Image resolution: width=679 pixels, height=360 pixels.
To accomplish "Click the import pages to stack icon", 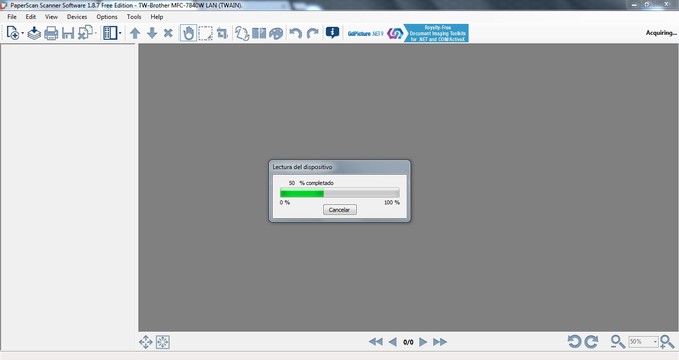I will [34, 33].
